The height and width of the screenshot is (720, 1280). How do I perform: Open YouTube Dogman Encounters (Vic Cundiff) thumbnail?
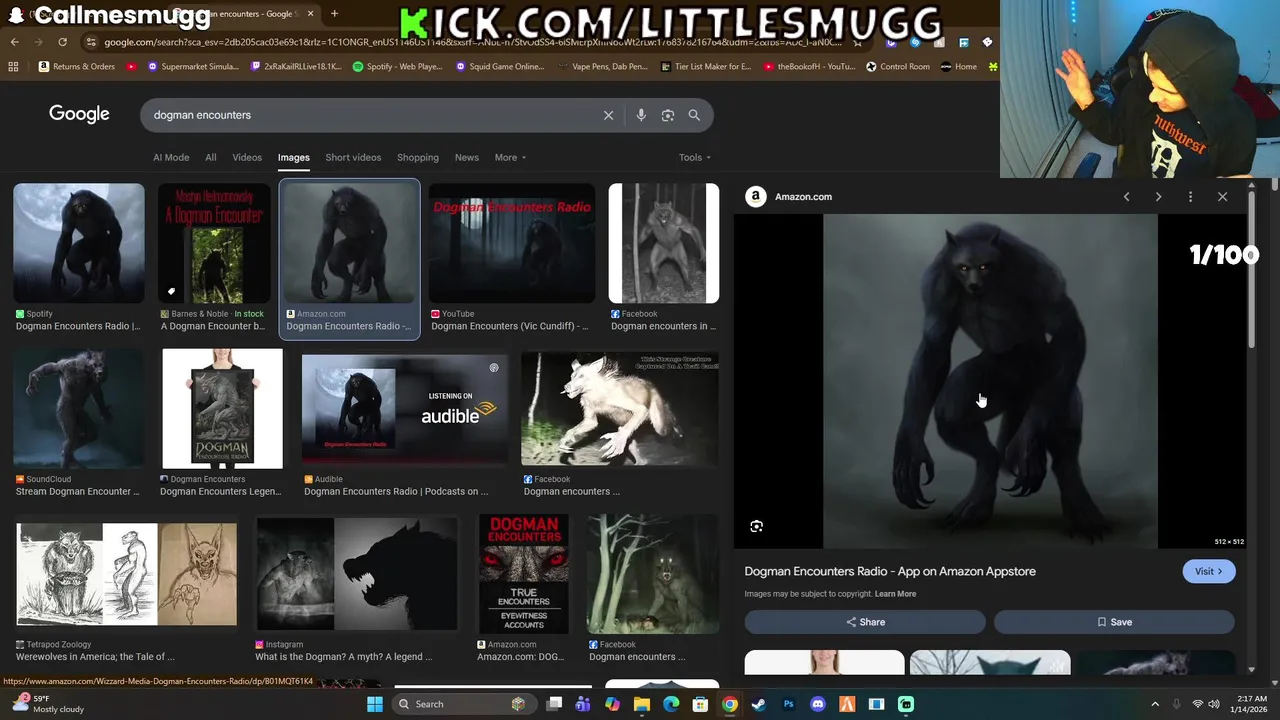coord(512,243)
